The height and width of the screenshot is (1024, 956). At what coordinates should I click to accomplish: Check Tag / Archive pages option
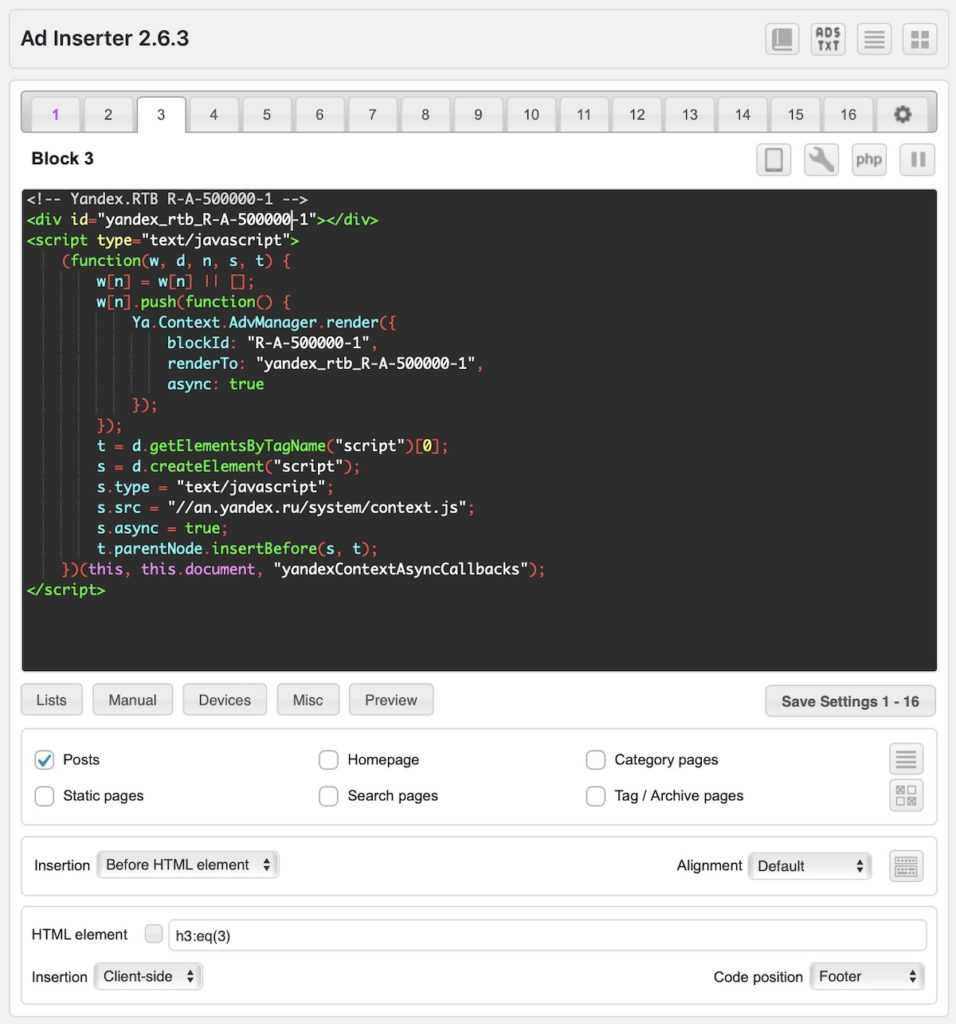(596, 796)
